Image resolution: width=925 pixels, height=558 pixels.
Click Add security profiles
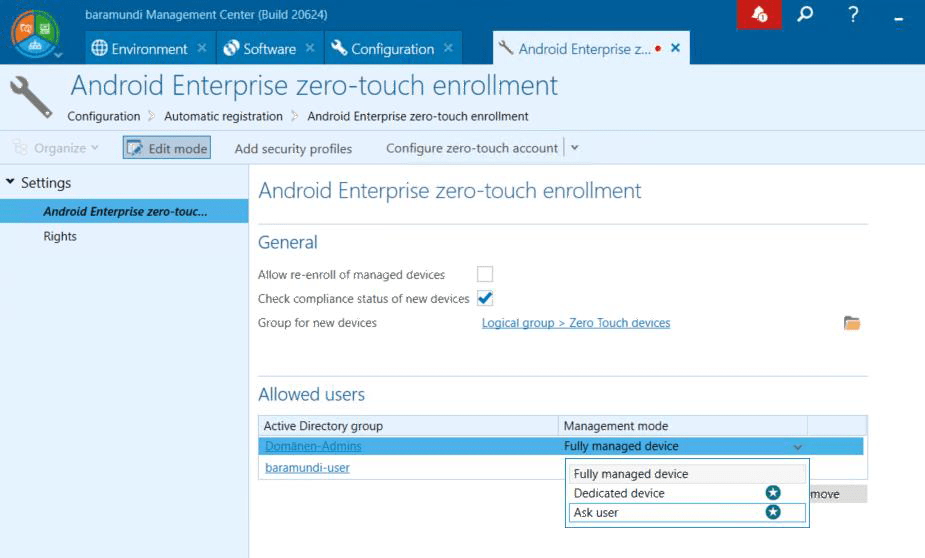click(293, 149)
